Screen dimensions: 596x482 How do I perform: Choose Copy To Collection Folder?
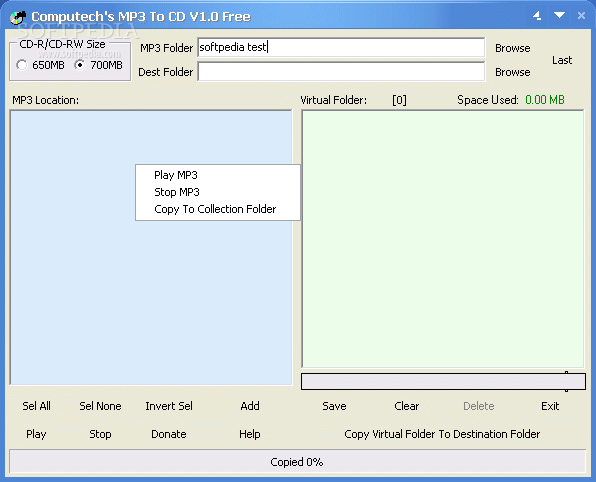pos(218,209)
